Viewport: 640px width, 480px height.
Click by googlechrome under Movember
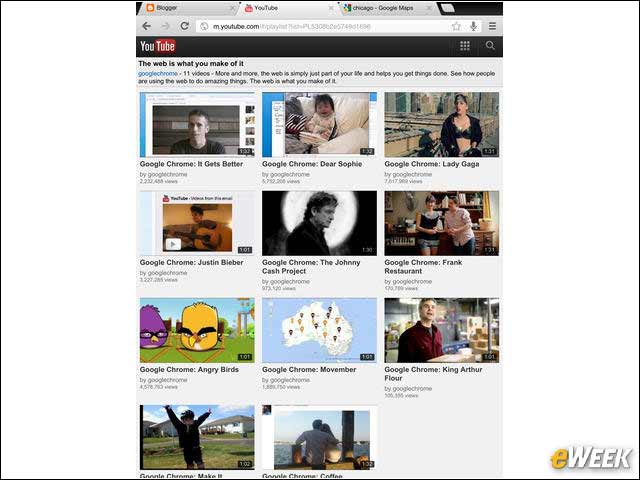pos(286,380)
